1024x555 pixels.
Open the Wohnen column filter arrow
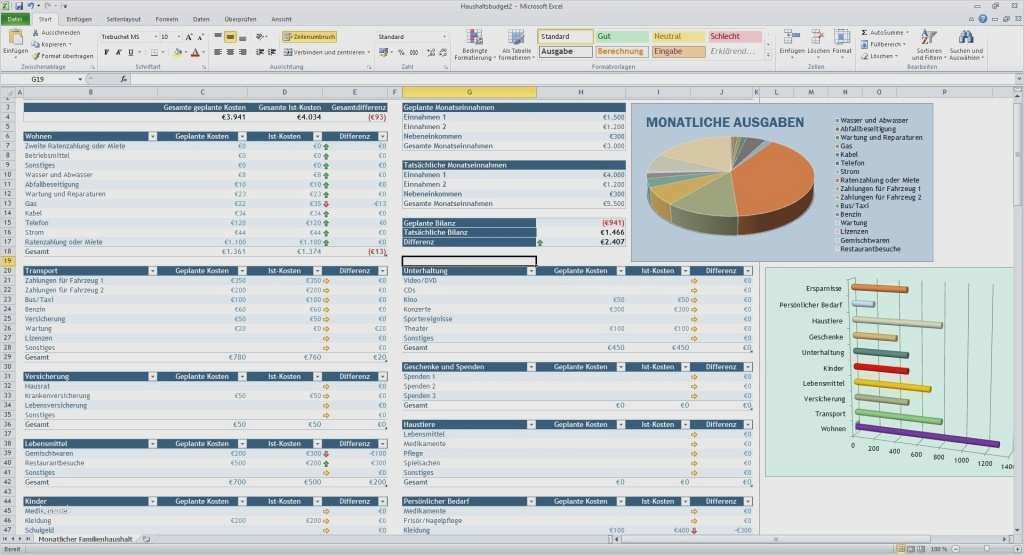tap(152, 136)
